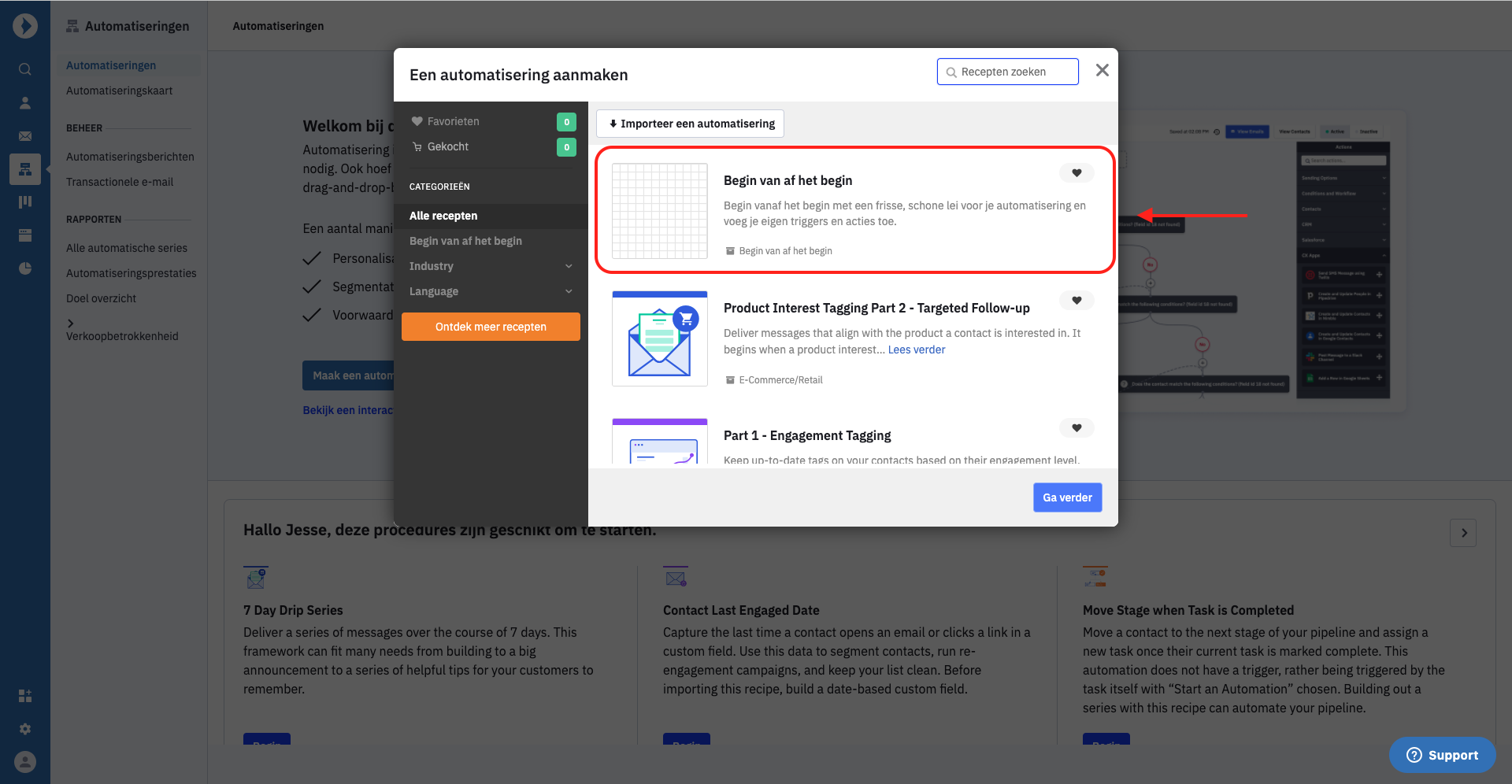Screen dimensions: 1512x784
Task: Click the blank grid recipe thumbnail
Action: (x=660, y=211)
